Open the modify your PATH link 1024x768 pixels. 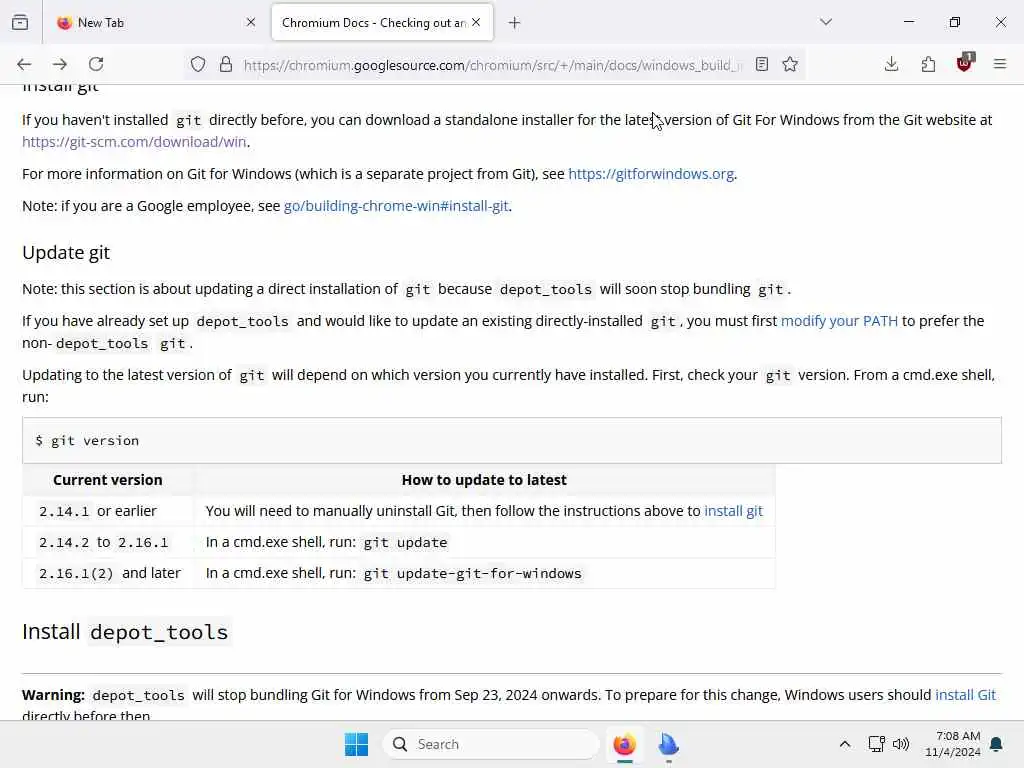(839, 321)
